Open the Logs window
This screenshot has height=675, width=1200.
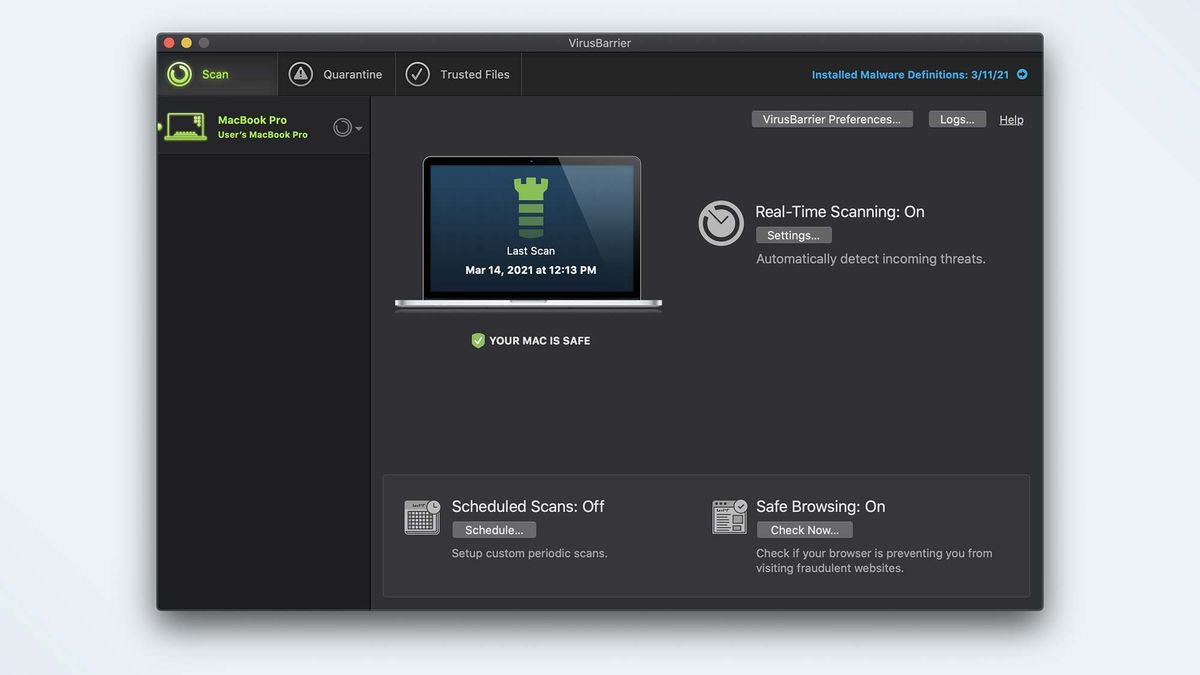click(957, 118)
